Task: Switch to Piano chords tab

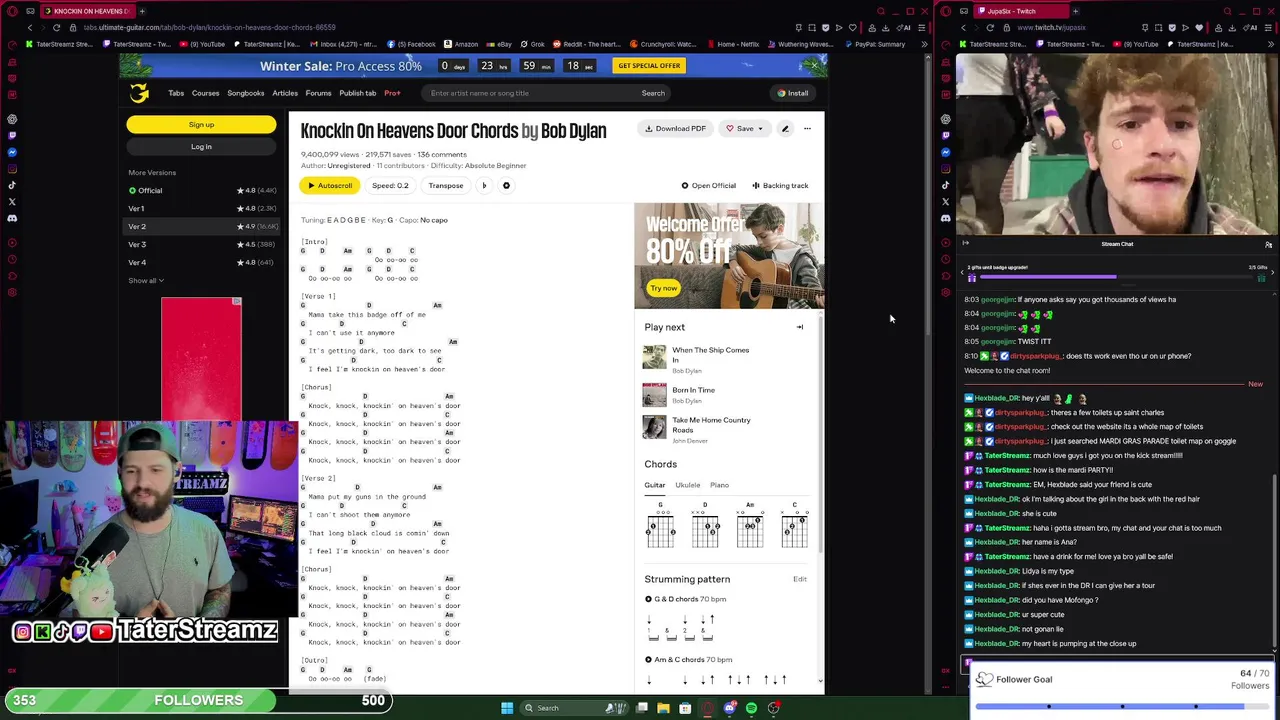Action: click(719, 485)
